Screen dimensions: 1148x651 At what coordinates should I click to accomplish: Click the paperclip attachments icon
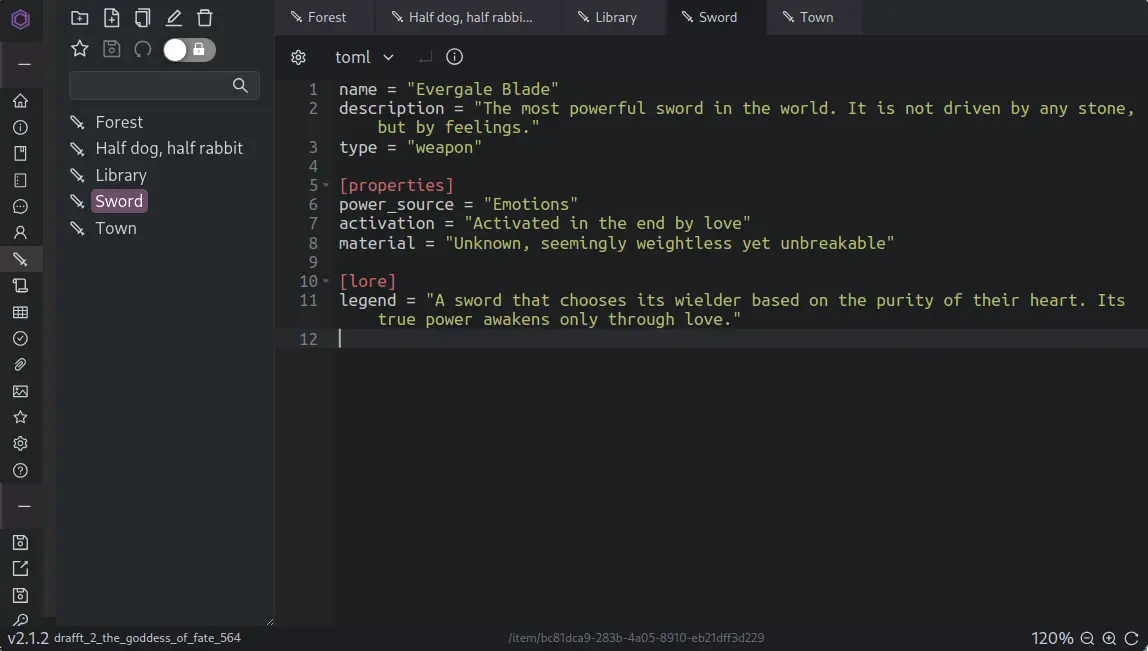pyautogui.click(x=20, y=365)
